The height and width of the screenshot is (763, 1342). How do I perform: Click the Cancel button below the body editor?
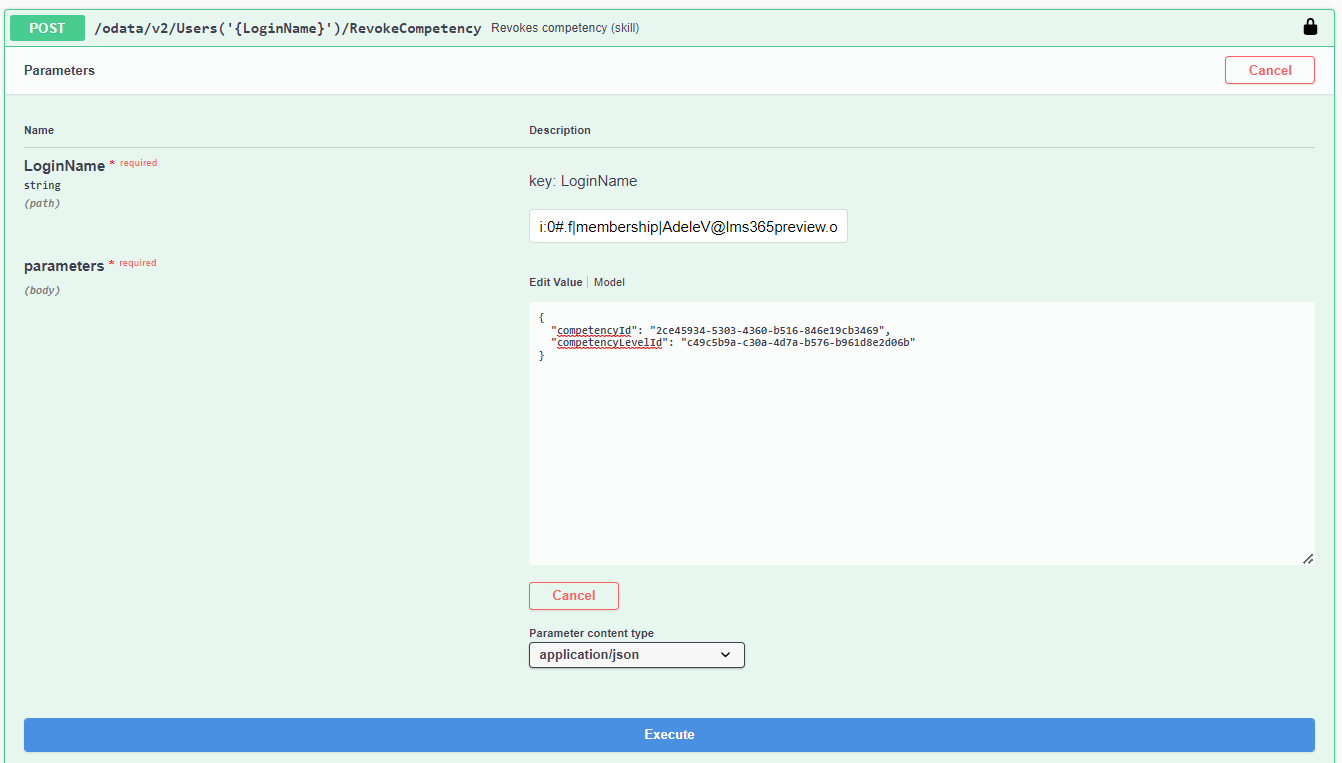573,595
